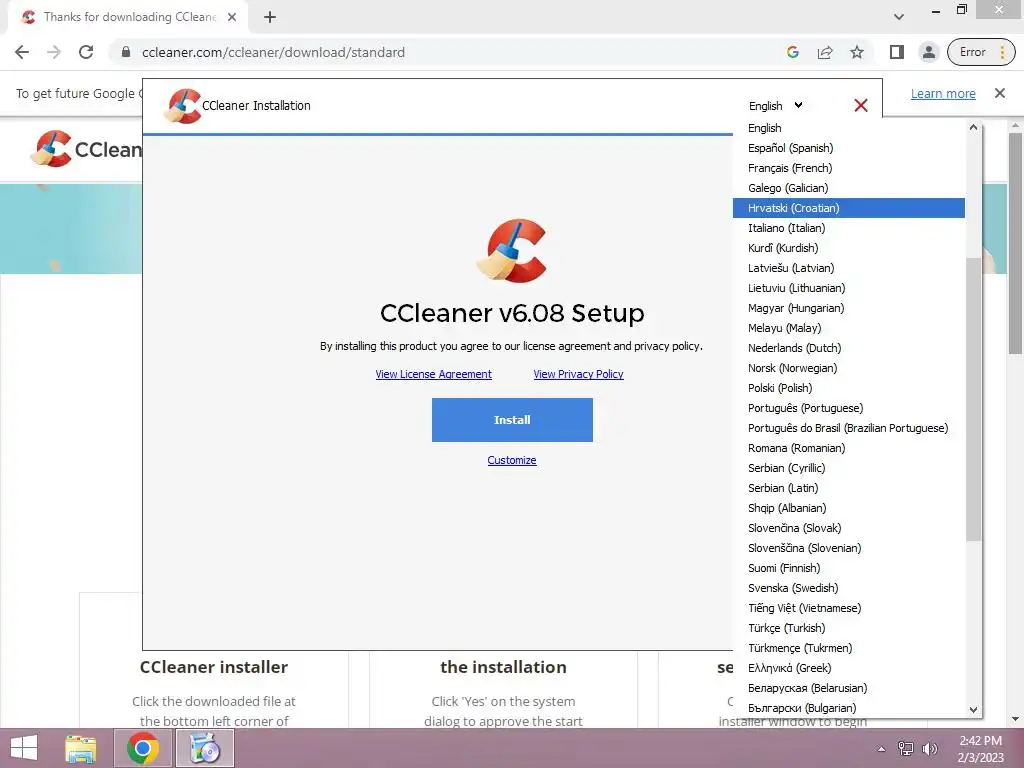1024x768 pixels.
Task: Open Windows Start menu
Action: [x=24, y=748]
